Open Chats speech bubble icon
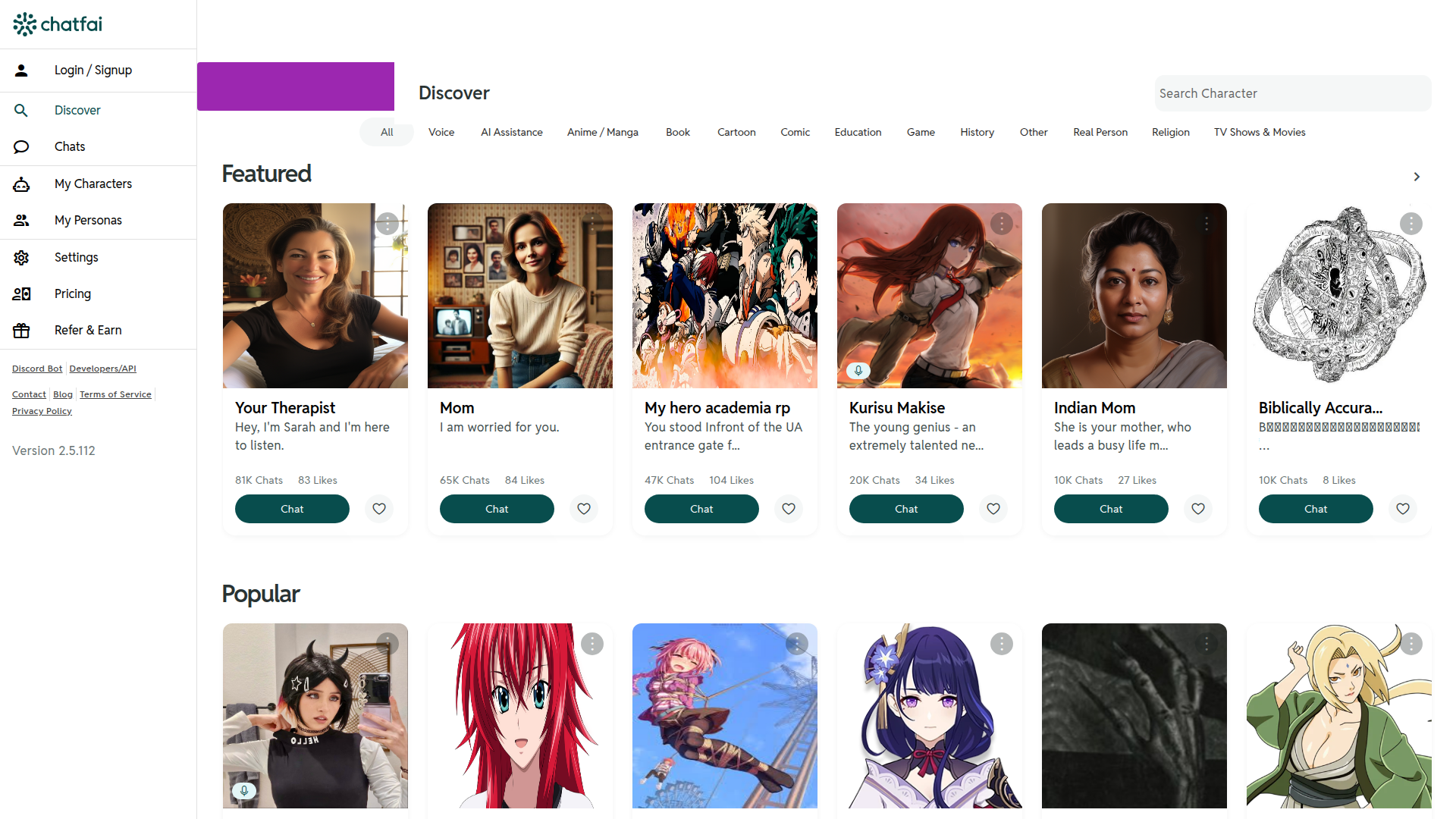The image size is (1456, 819). (21, 147)
